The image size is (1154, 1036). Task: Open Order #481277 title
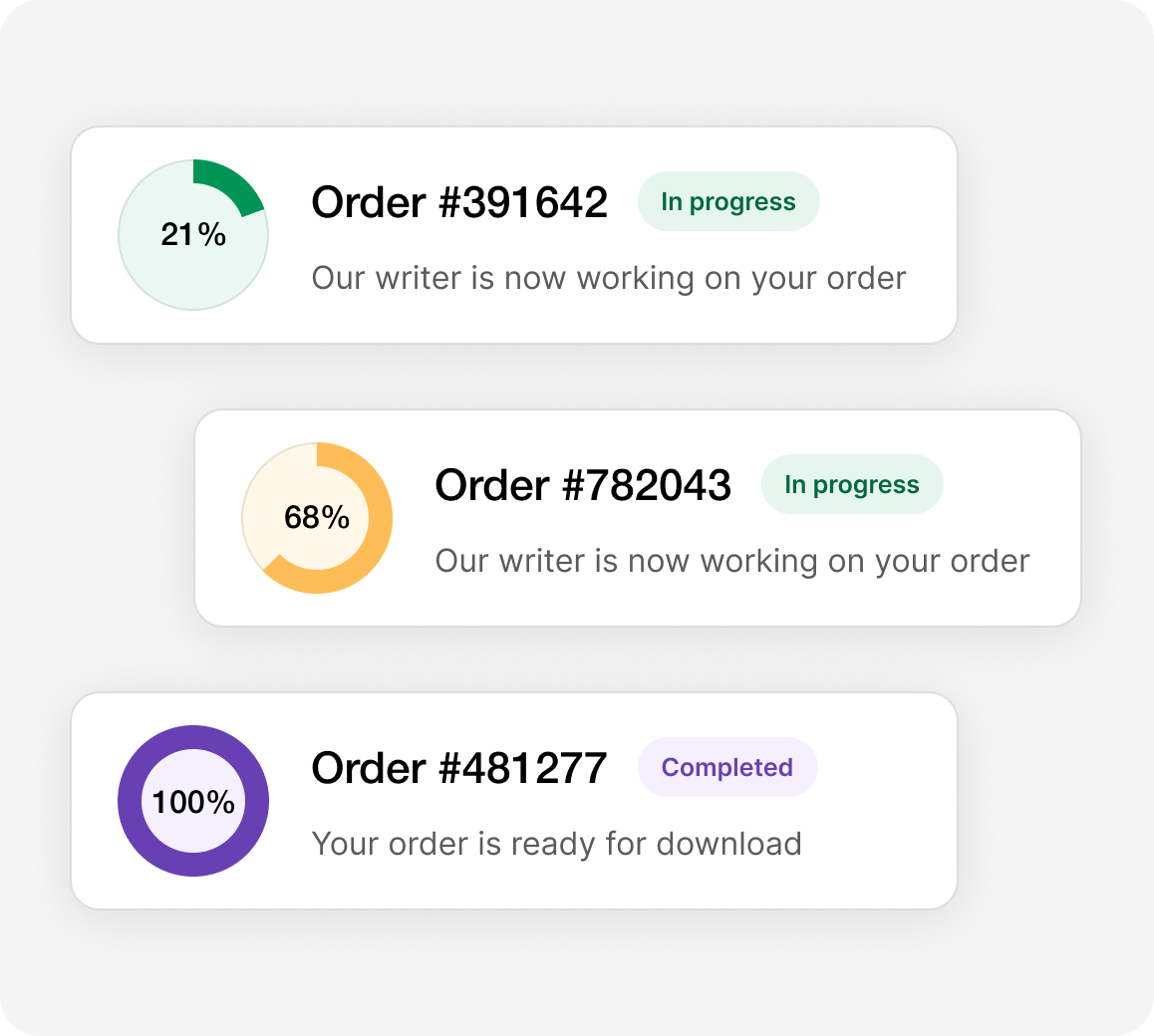459,768
